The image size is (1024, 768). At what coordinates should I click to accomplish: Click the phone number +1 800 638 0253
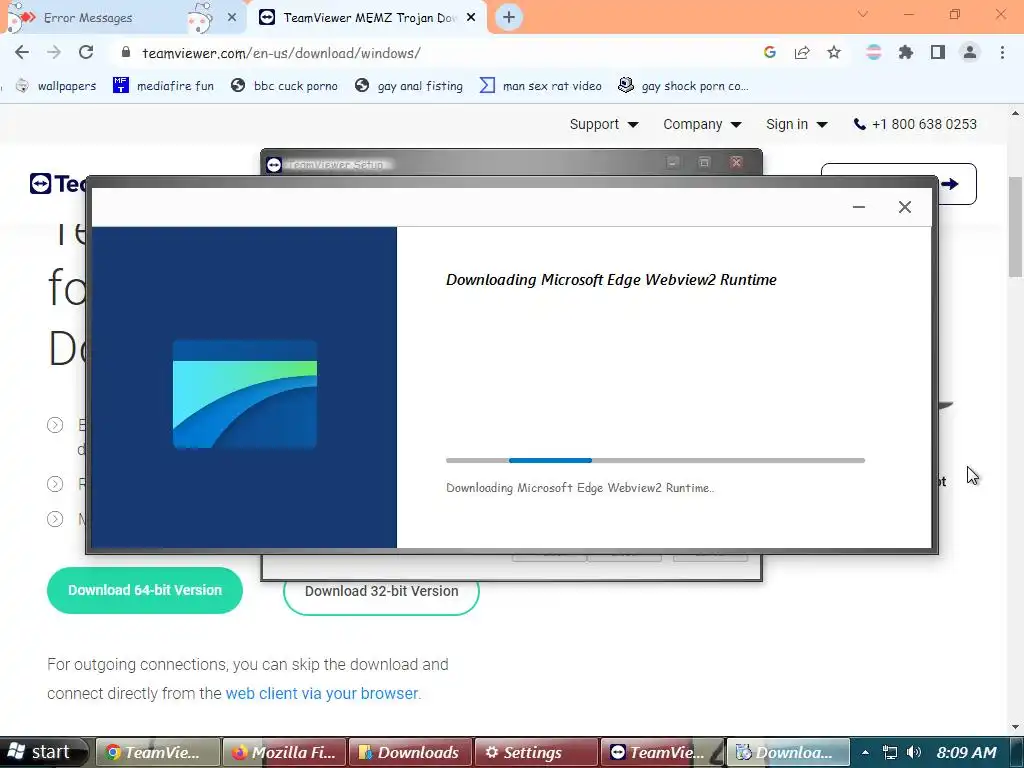pyautogui.click(x=915, y=124)
